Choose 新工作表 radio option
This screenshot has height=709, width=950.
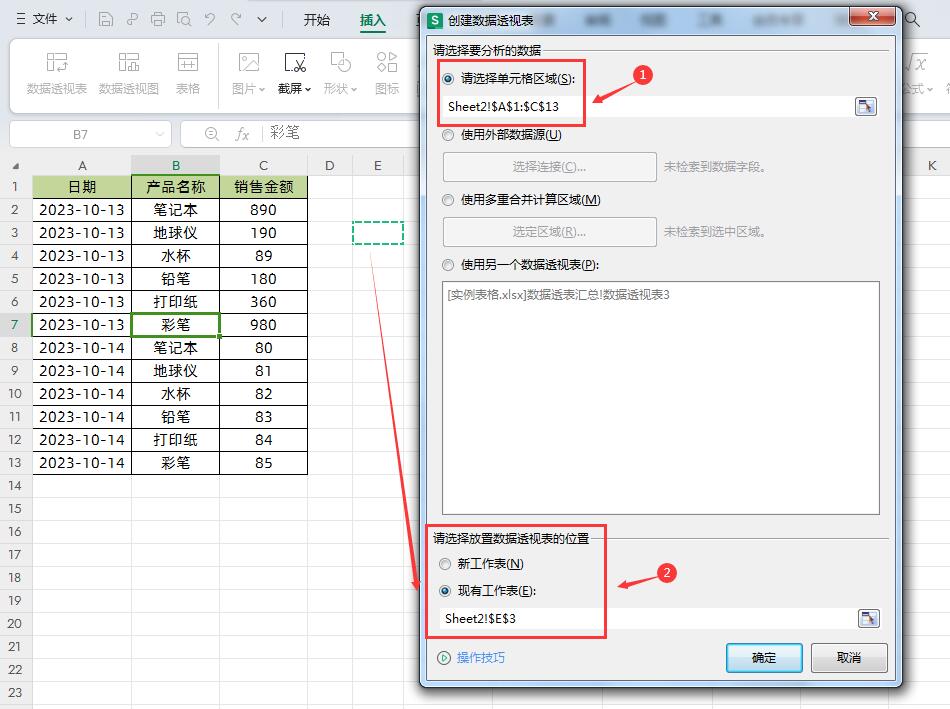click(445, 564)
